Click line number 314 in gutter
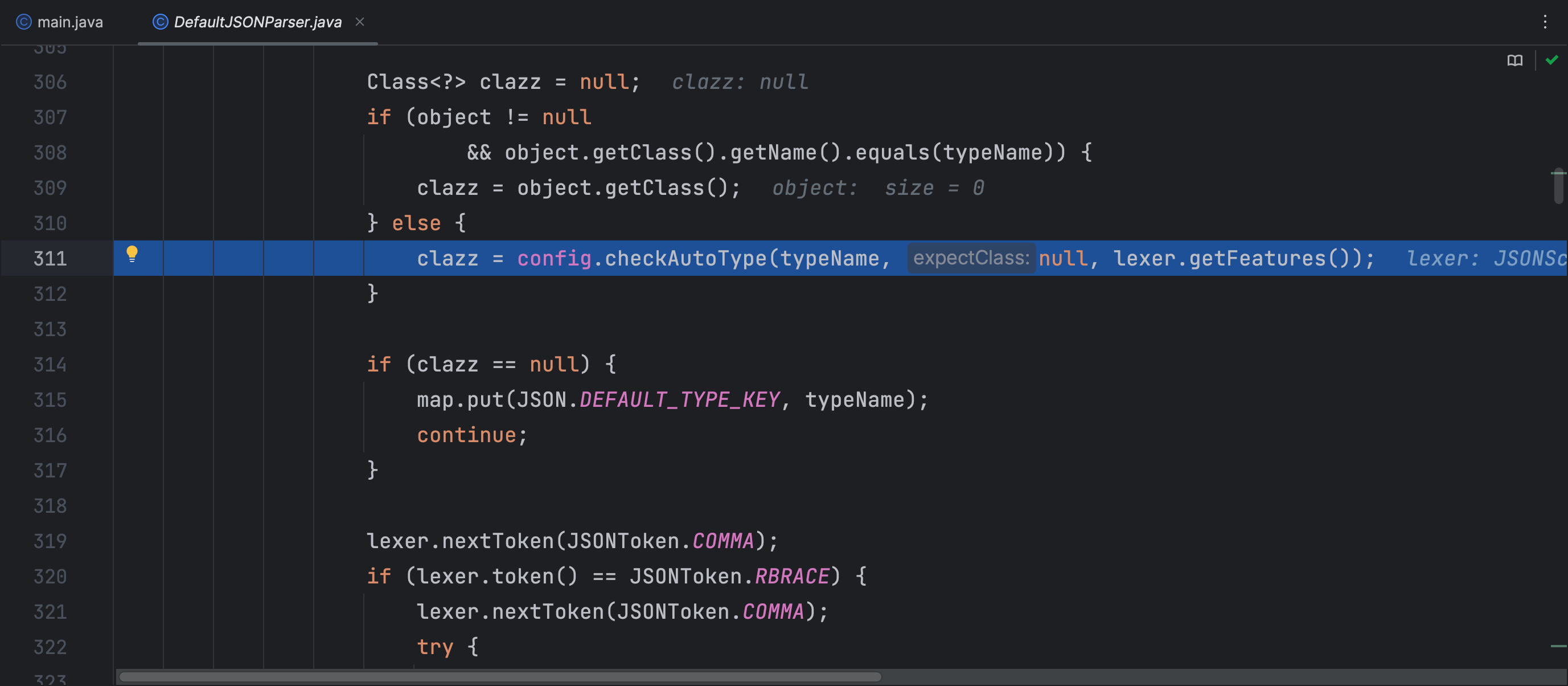The image size is (1568, 686). click(50, 365)
